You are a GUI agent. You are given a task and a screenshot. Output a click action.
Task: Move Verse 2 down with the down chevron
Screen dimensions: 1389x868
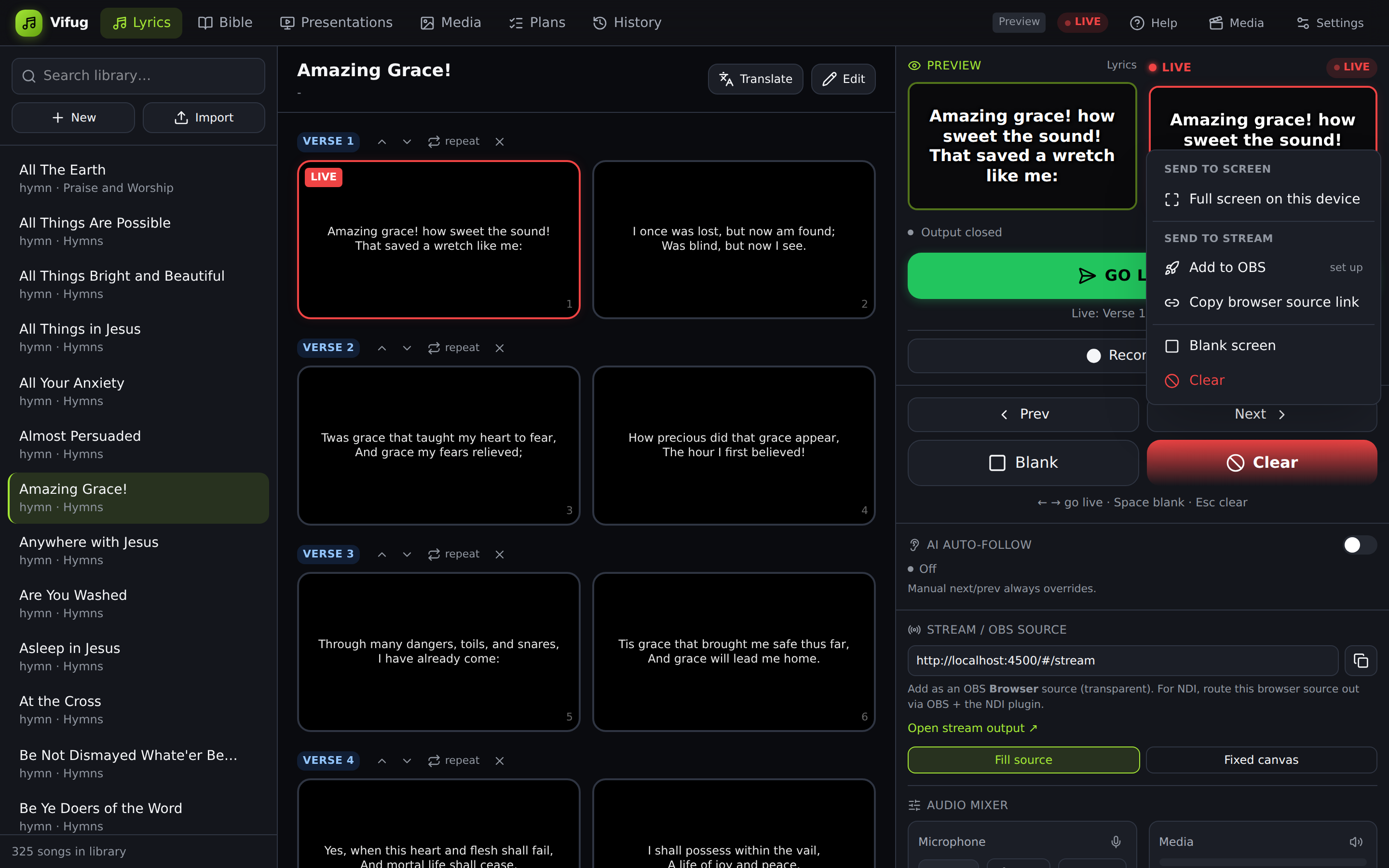[x=407, y=348]
